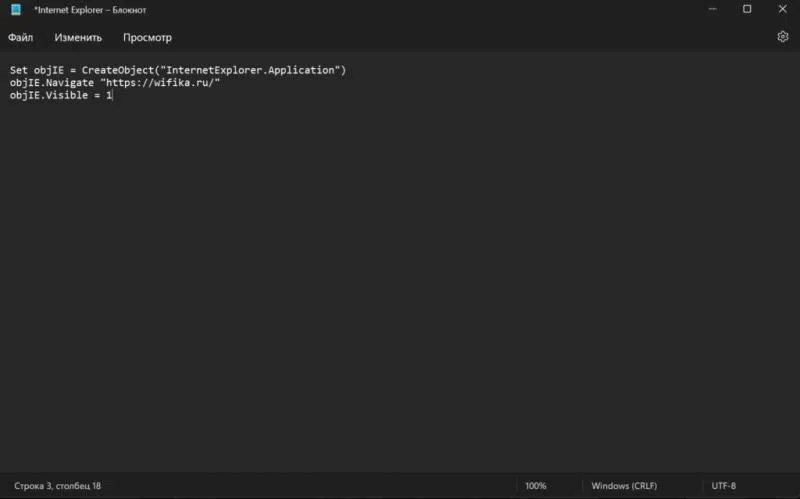The width and height of the screenshot is (800, 499).
Task: Click the Строка 3, столбец 18 indicator
Action: pos(57,486)
